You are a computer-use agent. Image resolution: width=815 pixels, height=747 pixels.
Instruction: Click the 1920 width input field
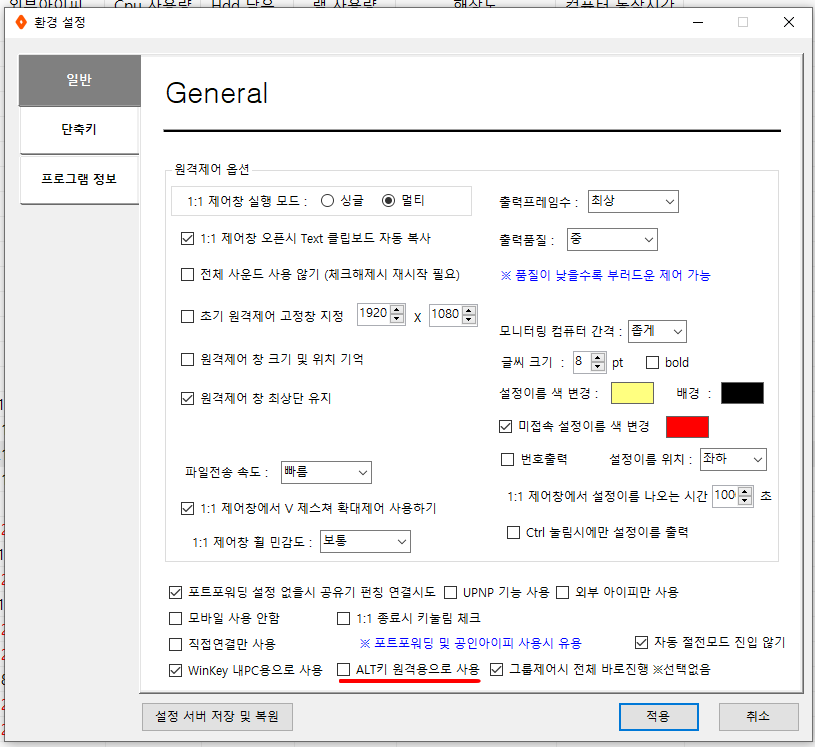[373, 314]
